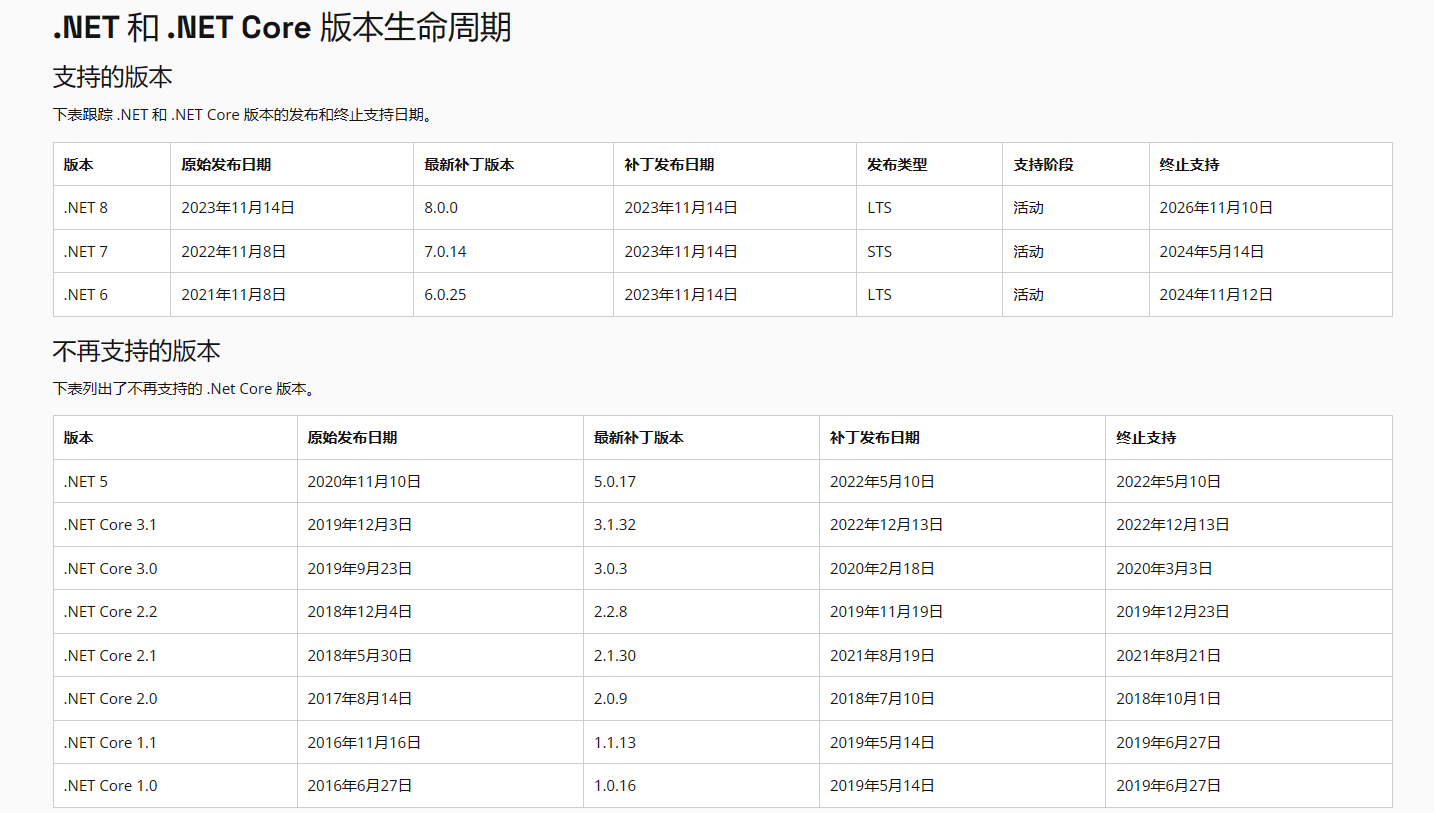The image size is (1434, 813).
Task: Click end of support '2024年11月12日'
Action: point(1216,295)
